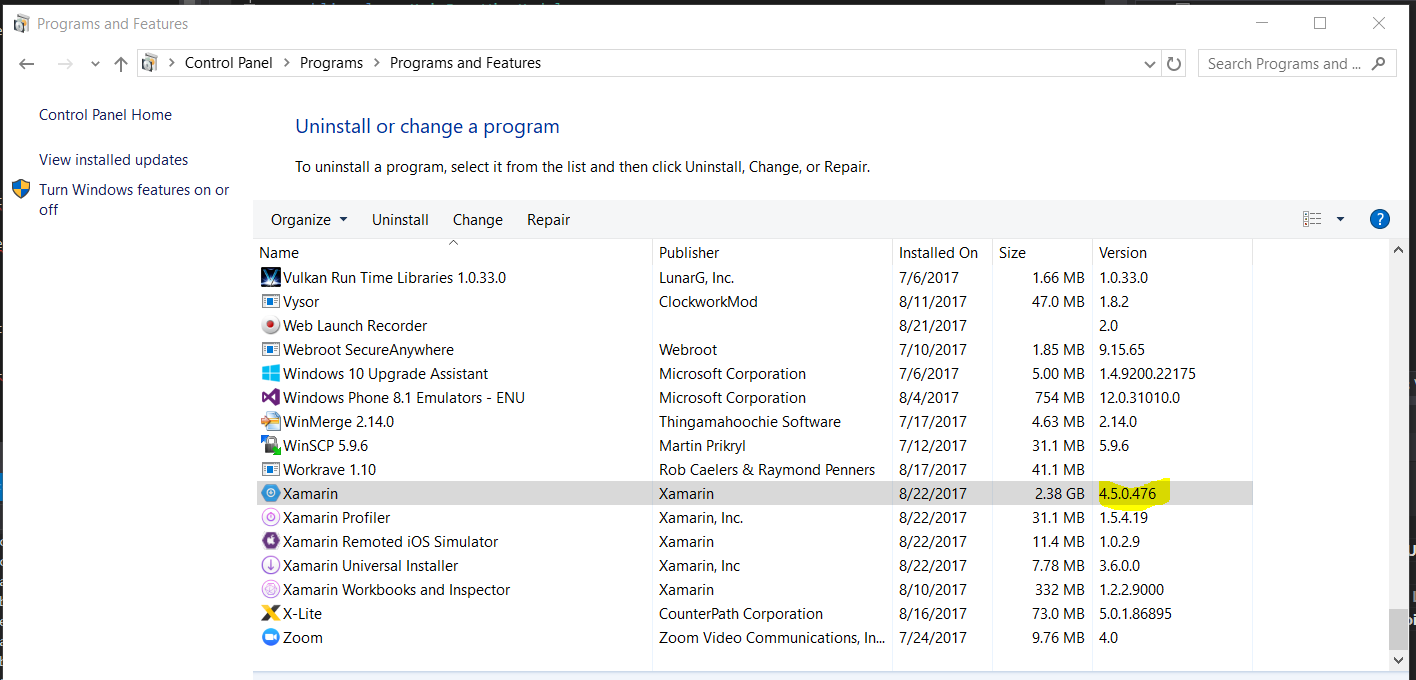Click the Xamarin Profiler icon
The height and width of the screenshot is (680, 1416).
(x=270, y=517)
